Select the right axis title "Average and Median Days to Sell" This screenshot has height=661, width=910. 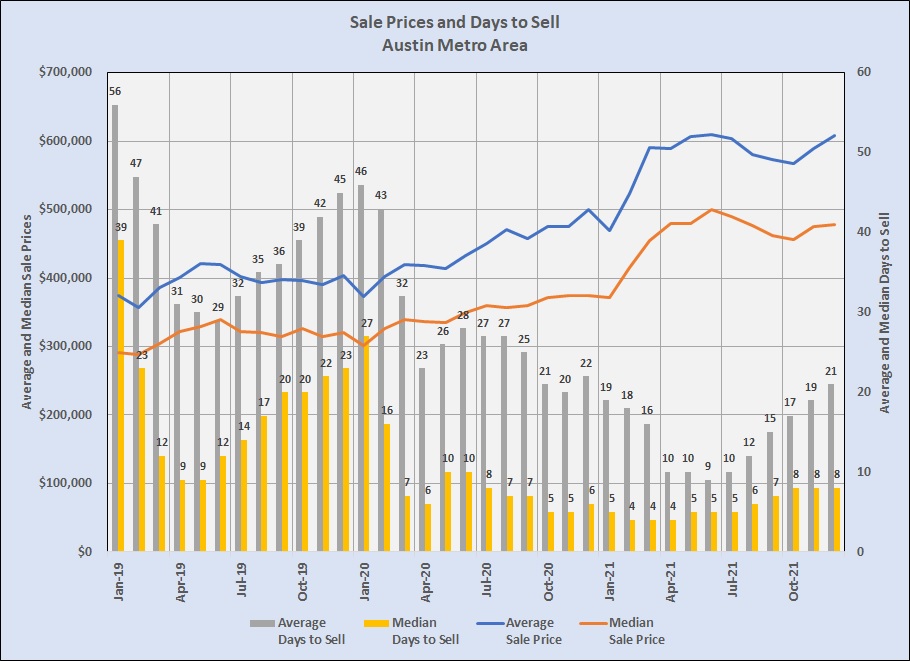pos(884,312)
